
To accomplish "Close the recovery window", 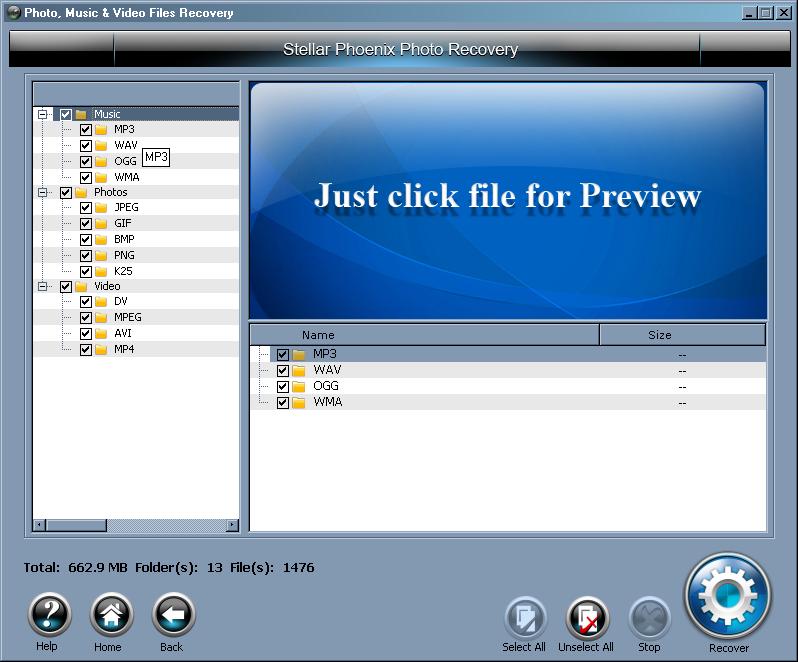I will (783, 13).
